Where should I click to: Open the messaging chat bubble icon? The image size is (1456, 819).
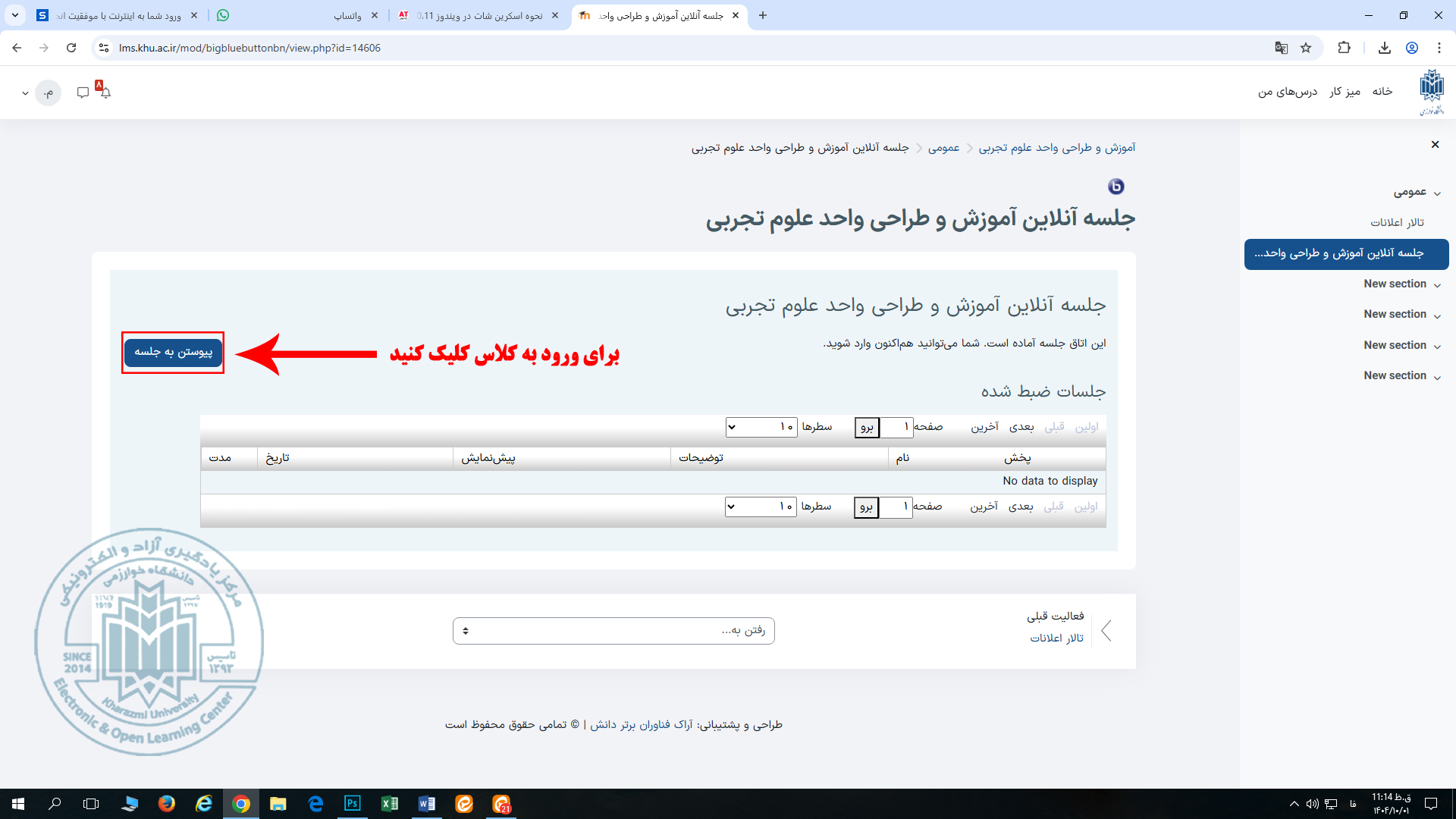(83, 93)
